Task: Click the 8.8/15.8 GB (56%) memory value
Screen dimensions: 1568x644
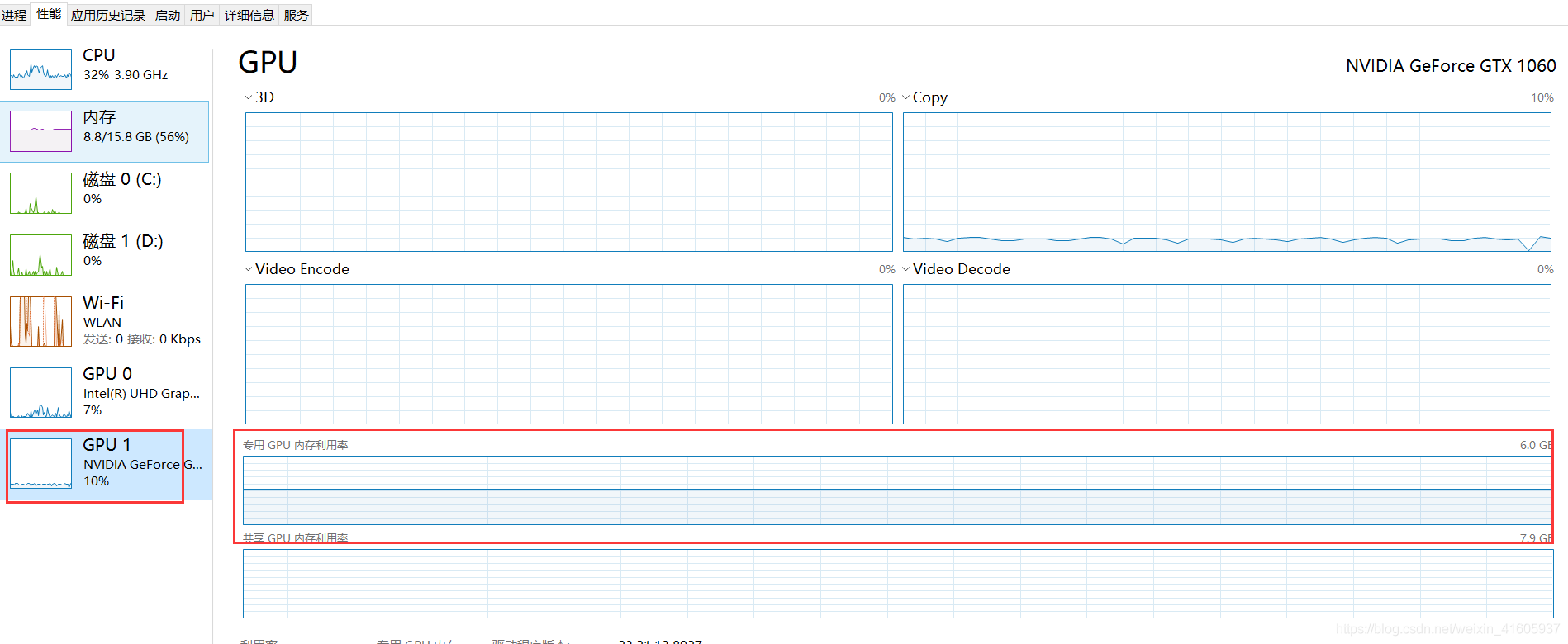Action: point(136,136)
